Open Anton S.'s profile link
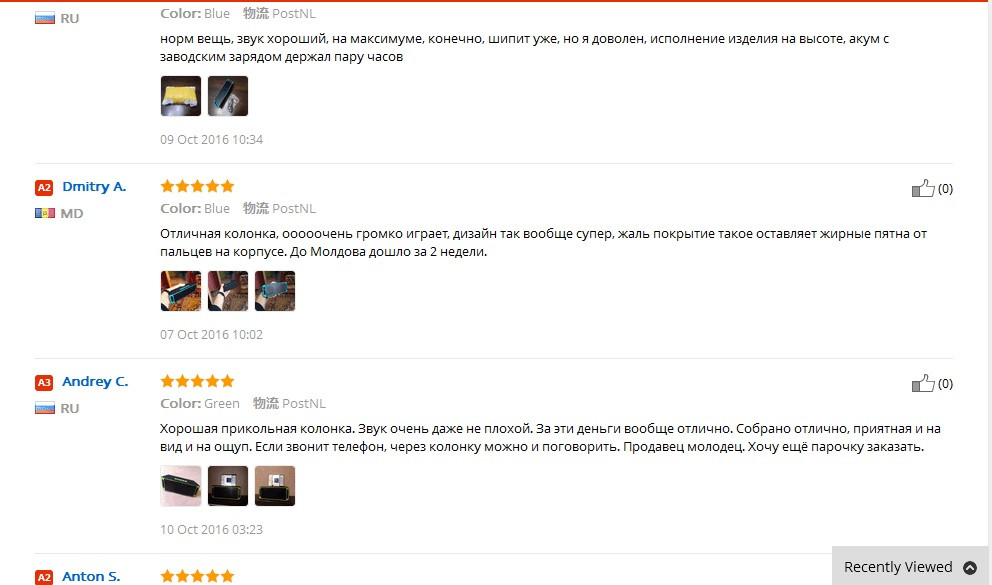Viewport: 992px width, 585px height. click(x=91, y=576)
